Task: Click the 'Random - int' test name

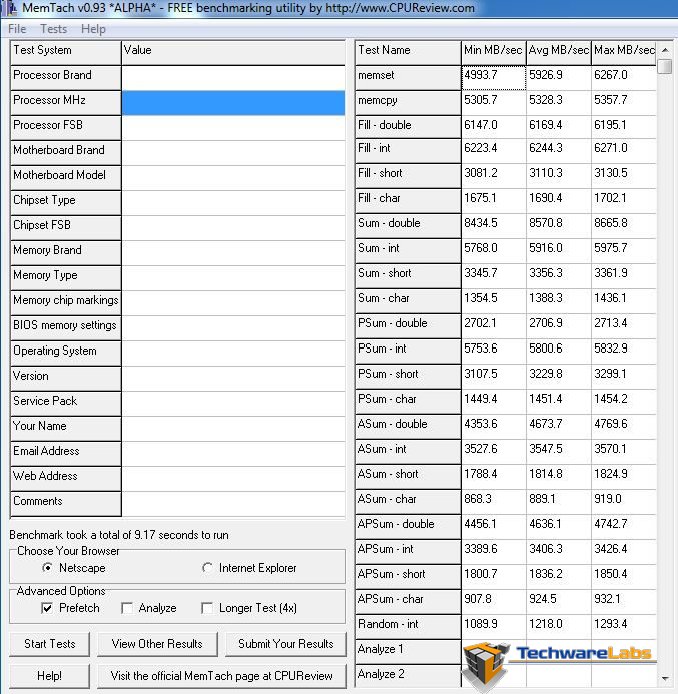Action: click(408, 627)
